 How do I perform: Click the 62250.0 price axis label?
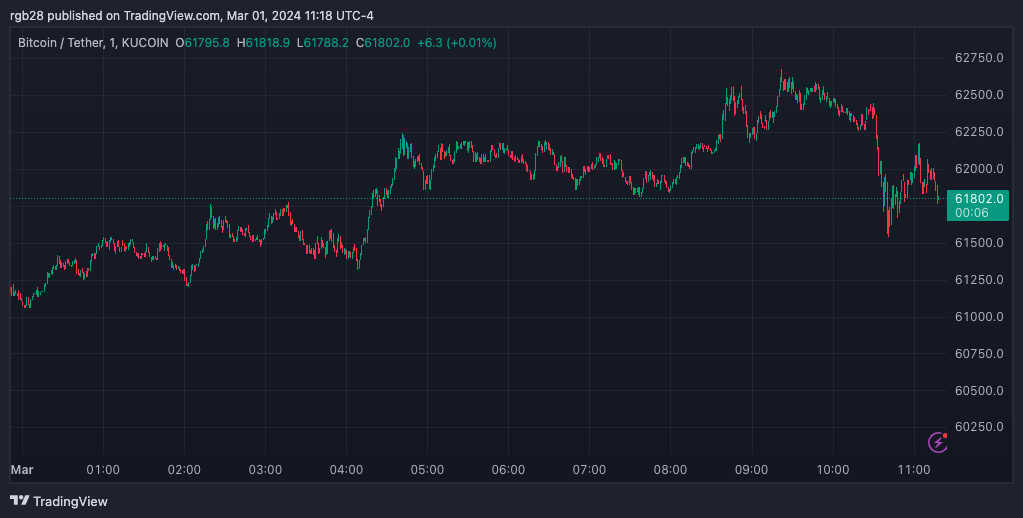979,132
